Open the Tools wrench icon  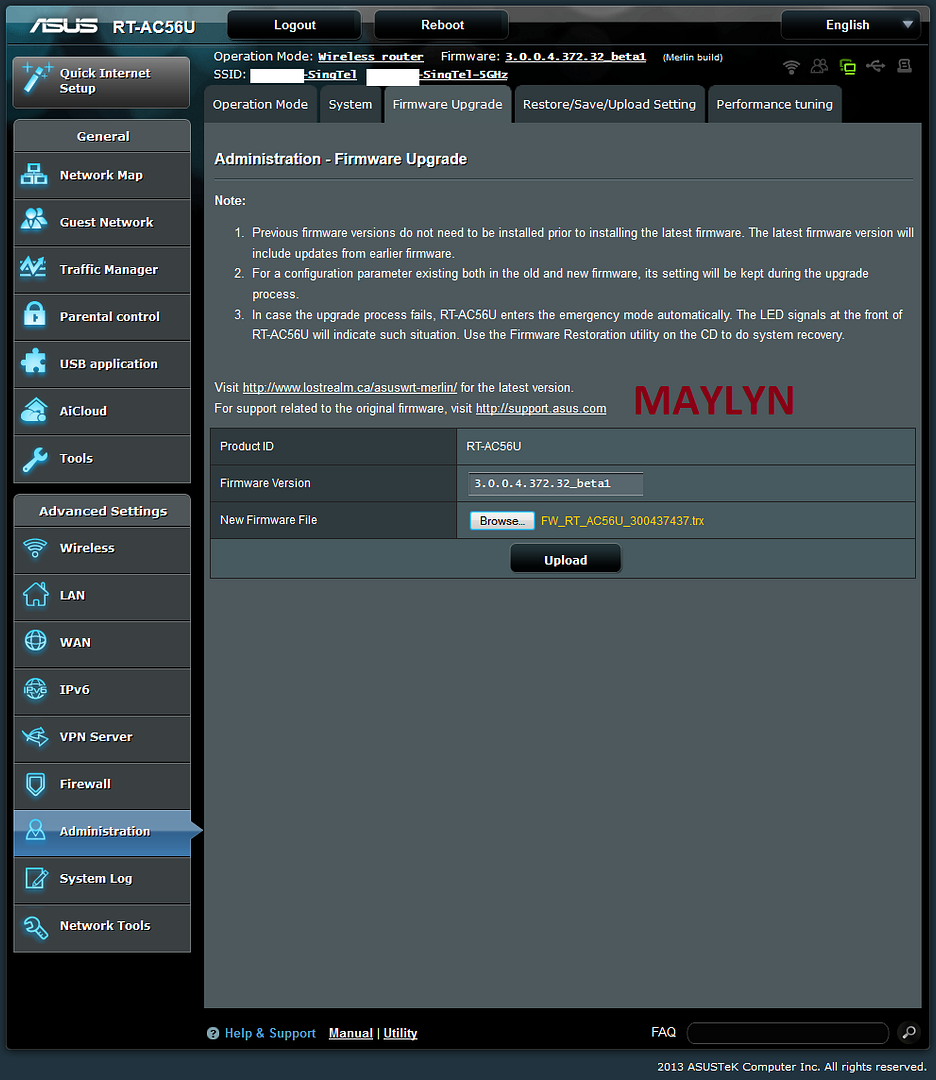coord(35,458)
